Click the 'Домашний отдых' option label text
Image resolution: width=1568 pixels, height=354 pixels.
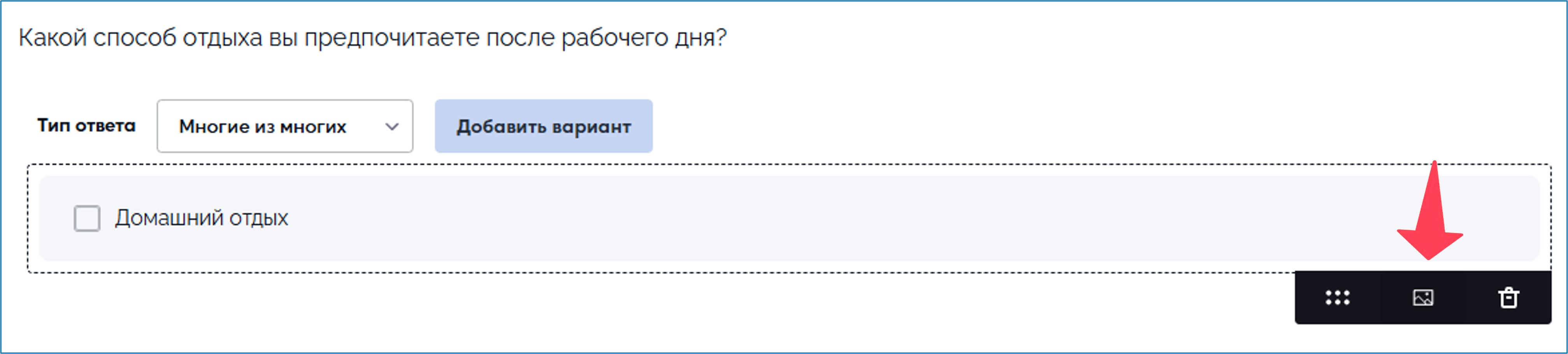[x=202, y=218]
